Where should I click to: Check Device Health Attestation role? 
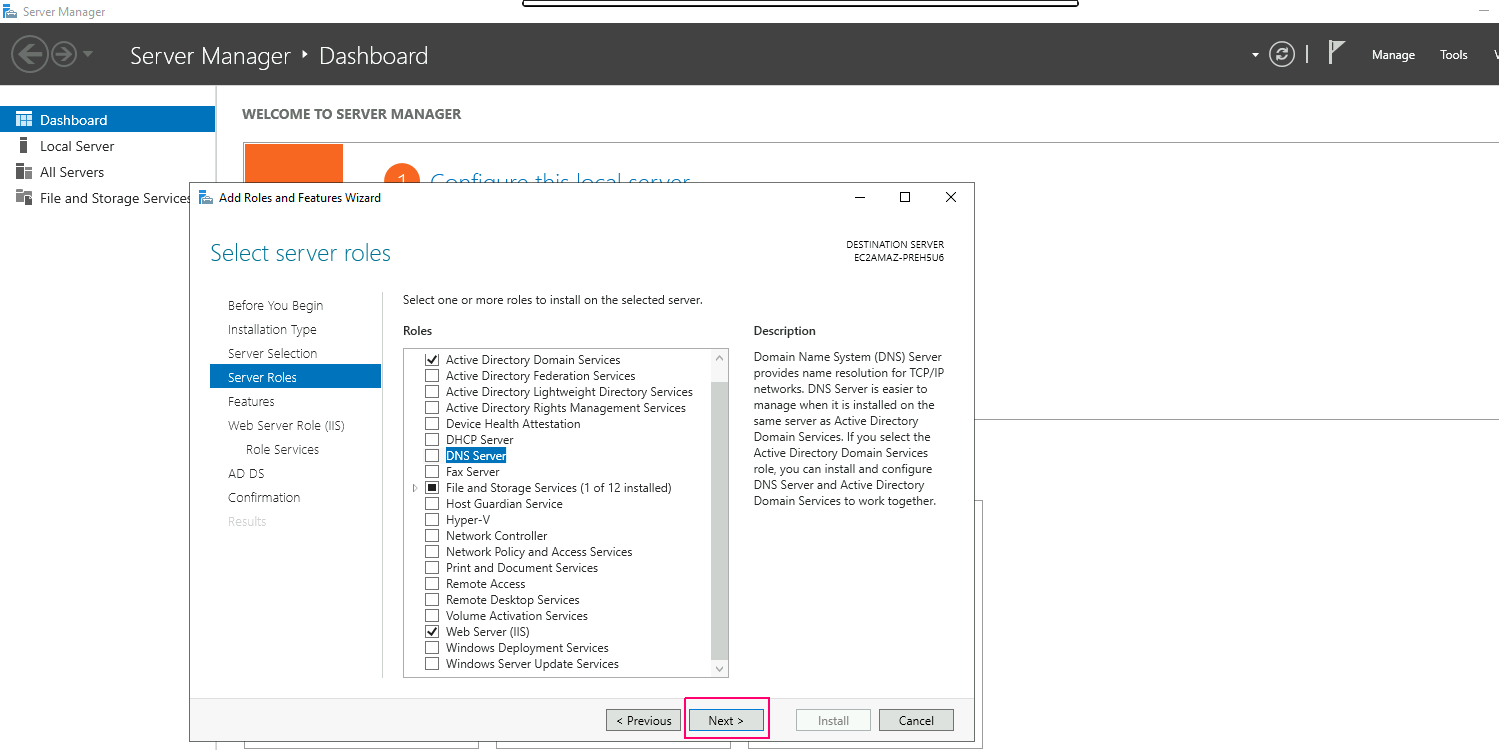432,424
